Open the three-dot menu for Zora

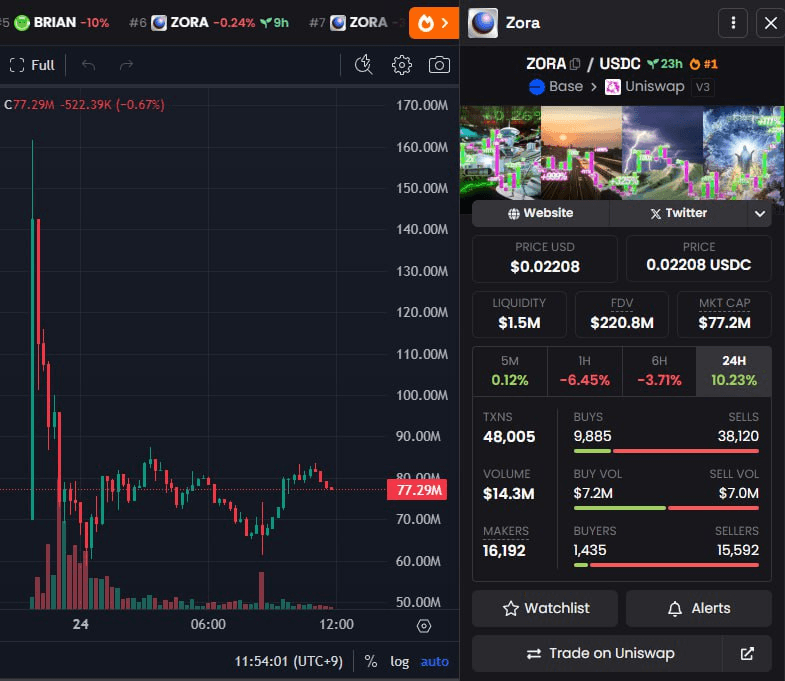click(x=734, y=23)
